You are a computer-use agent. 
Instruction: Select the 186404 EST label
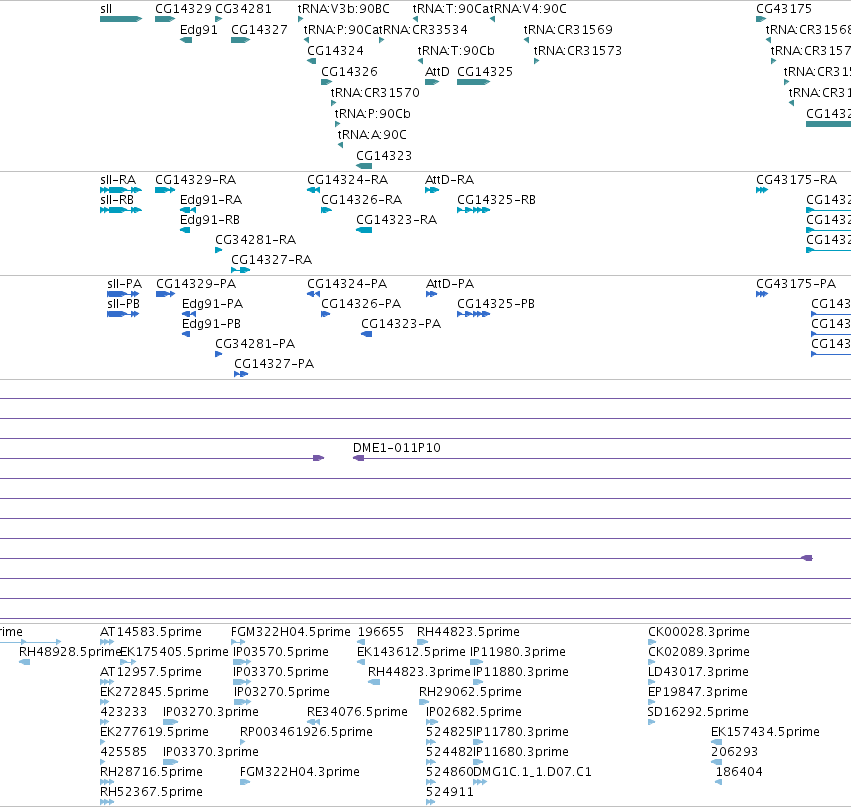pyautogui.click(x=739, y=772)
